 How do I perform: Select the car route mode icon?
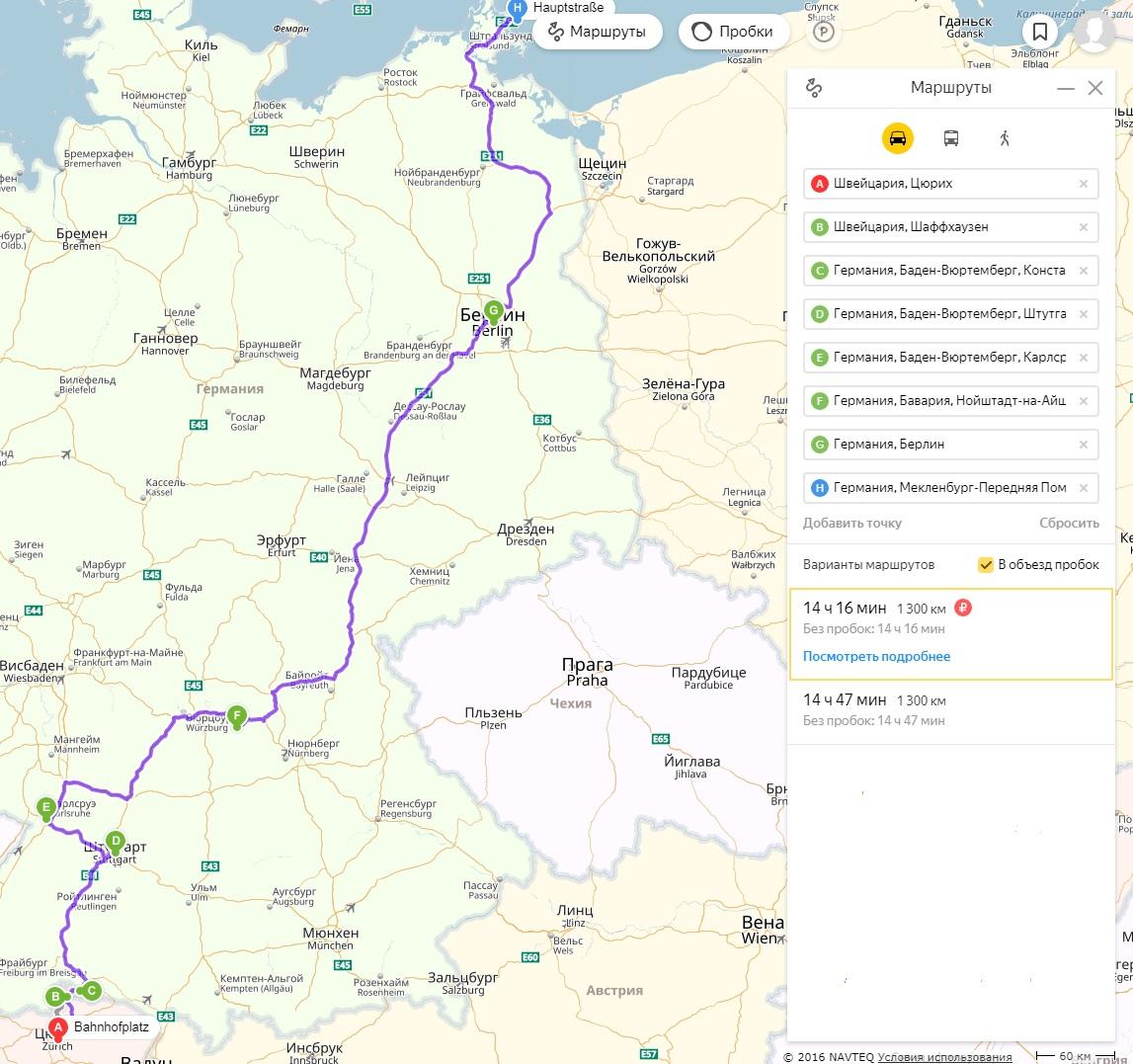click(x=897, y=138)
